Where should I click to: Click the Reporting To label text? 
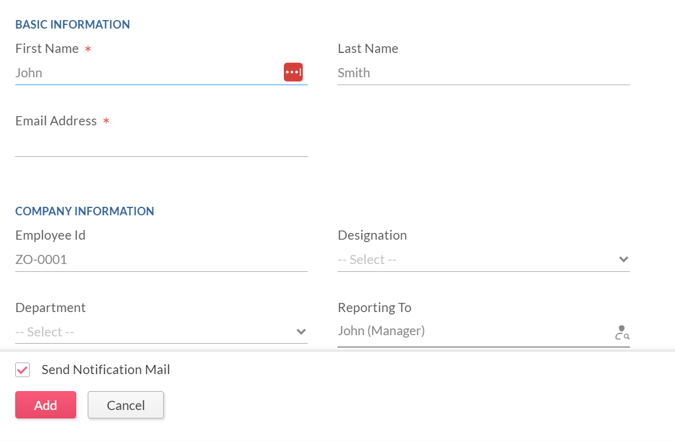pyautogui.click(x=375, y=308)
